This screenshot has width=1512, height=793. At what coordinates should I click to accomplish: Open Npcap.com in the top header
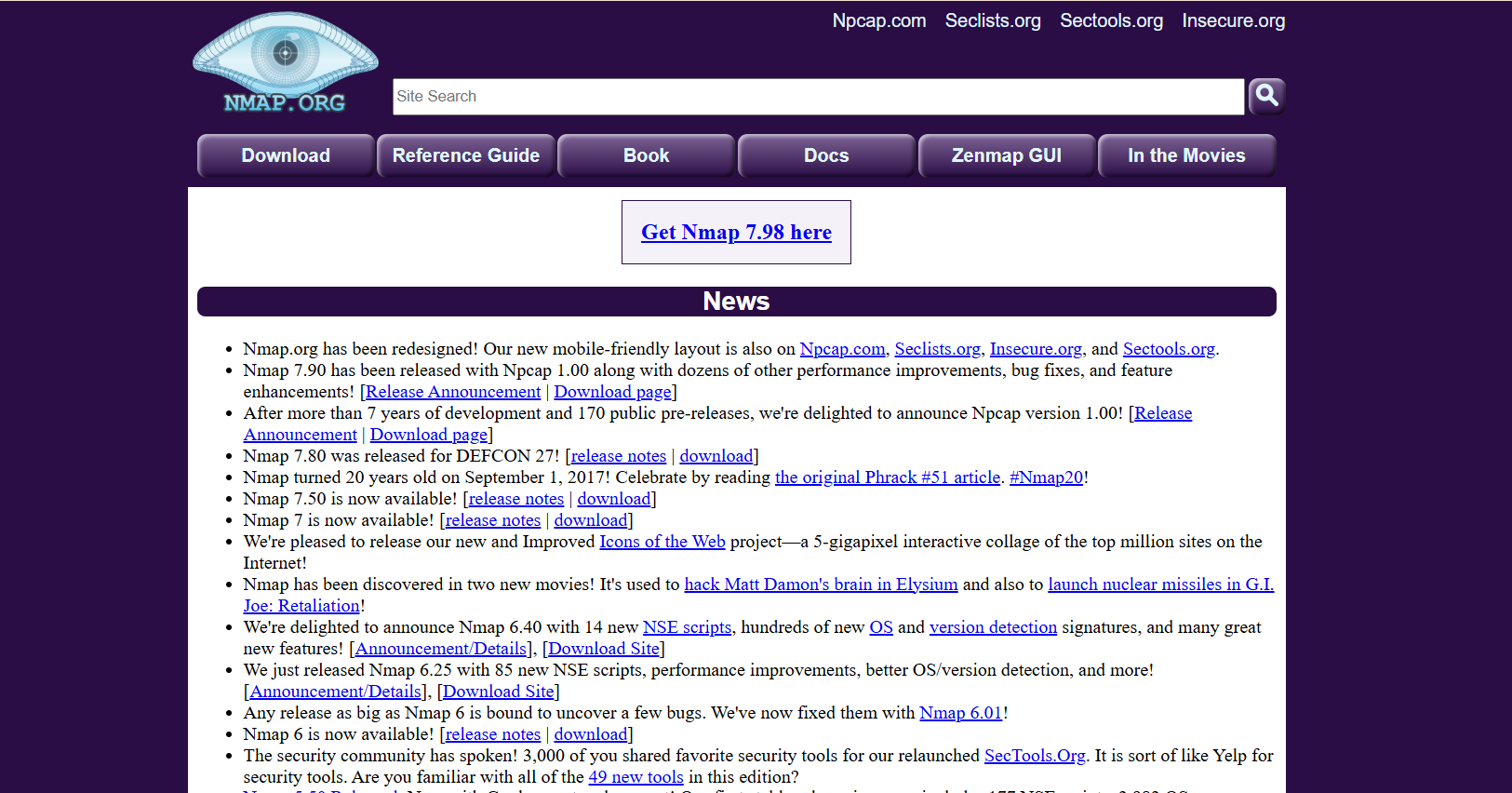pos(878,20)
